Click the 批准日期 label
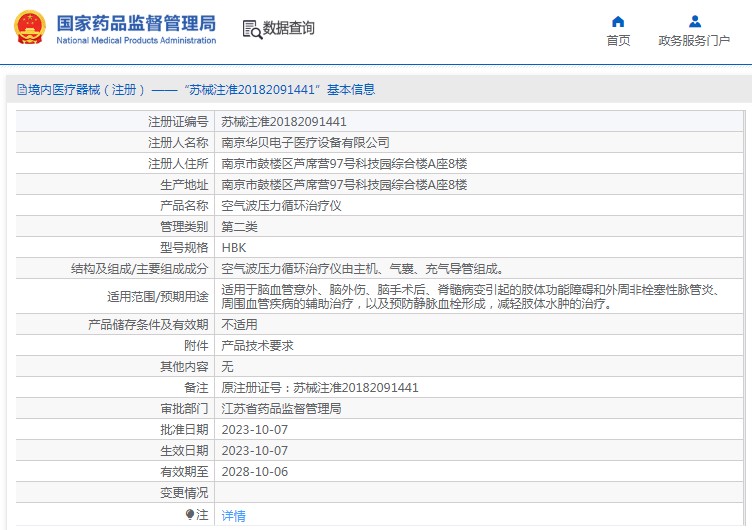This screenshot has width=752, height=530. coord(184,430)
